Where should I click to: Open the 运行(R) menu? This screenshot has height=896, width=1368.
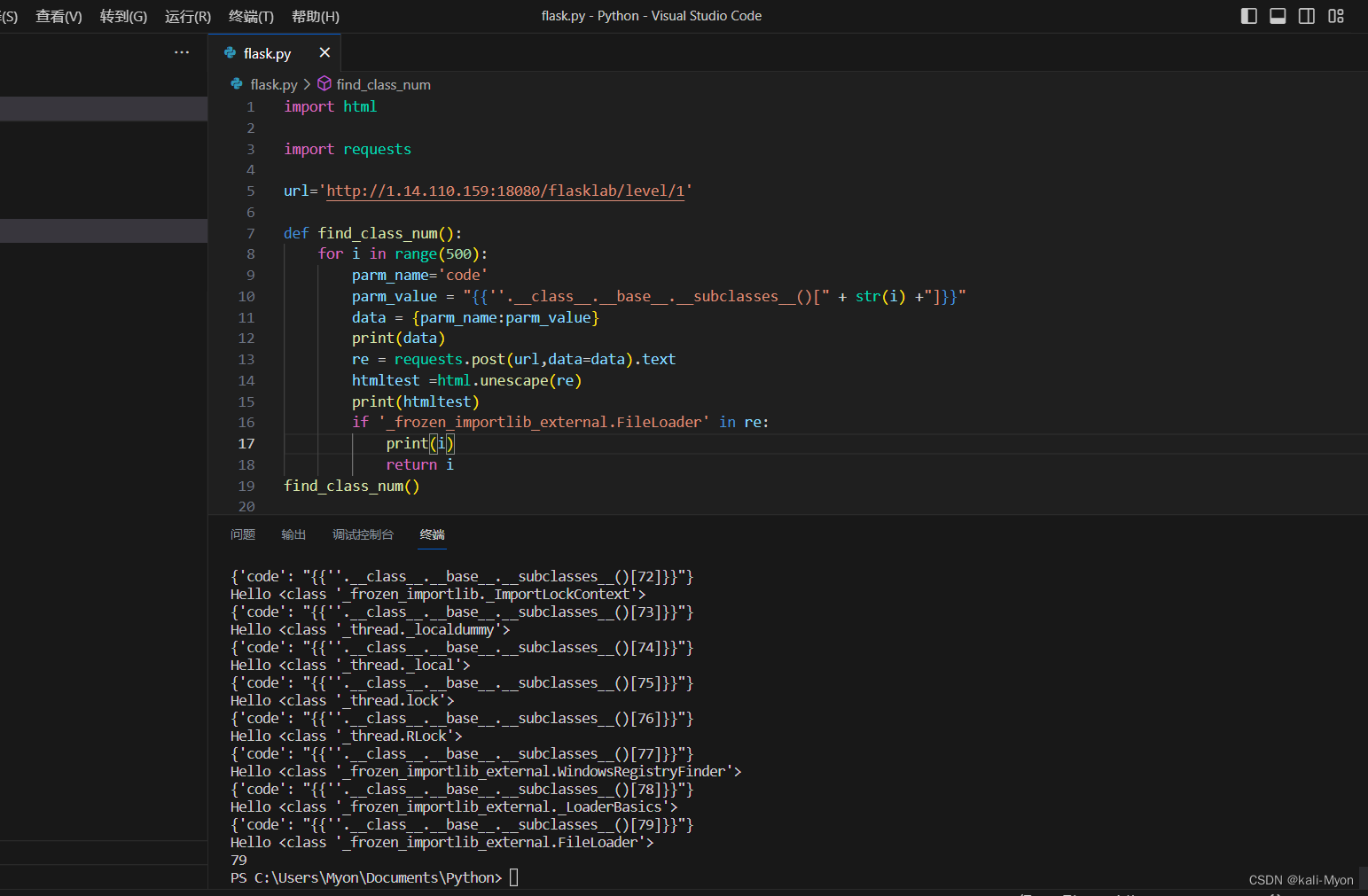click(x=188, y=16)
